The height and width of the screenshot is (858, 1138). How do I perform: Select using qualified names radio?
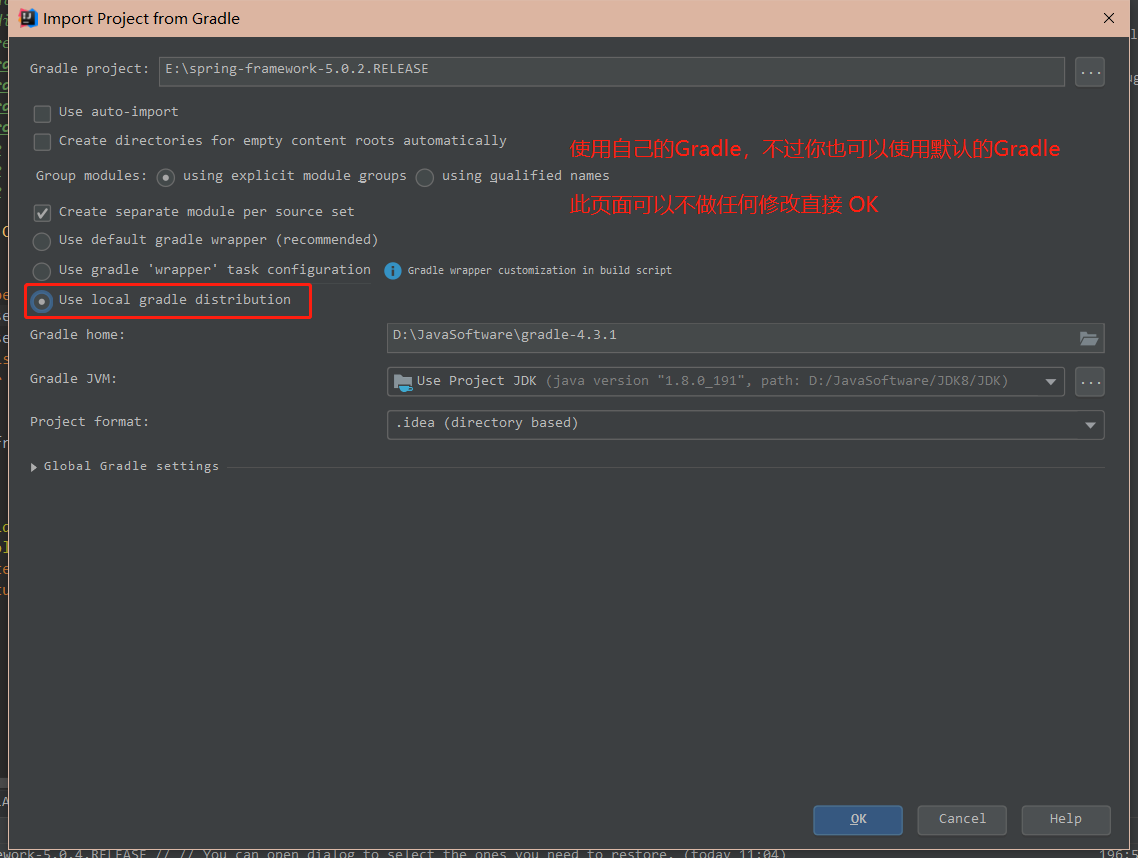point(425,177)
